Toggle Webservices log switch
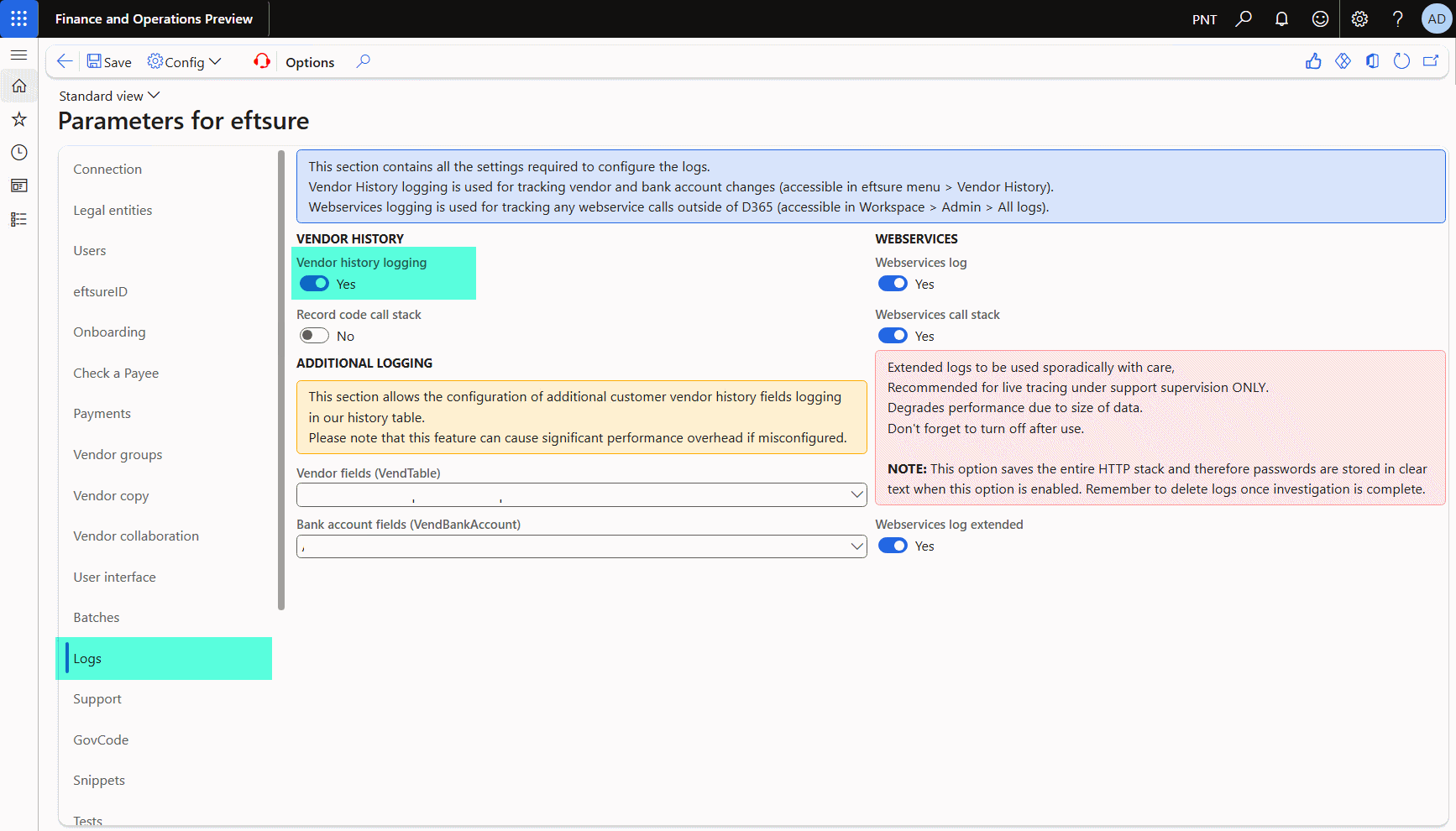1456x831 pixels. (x=893, y=284)
